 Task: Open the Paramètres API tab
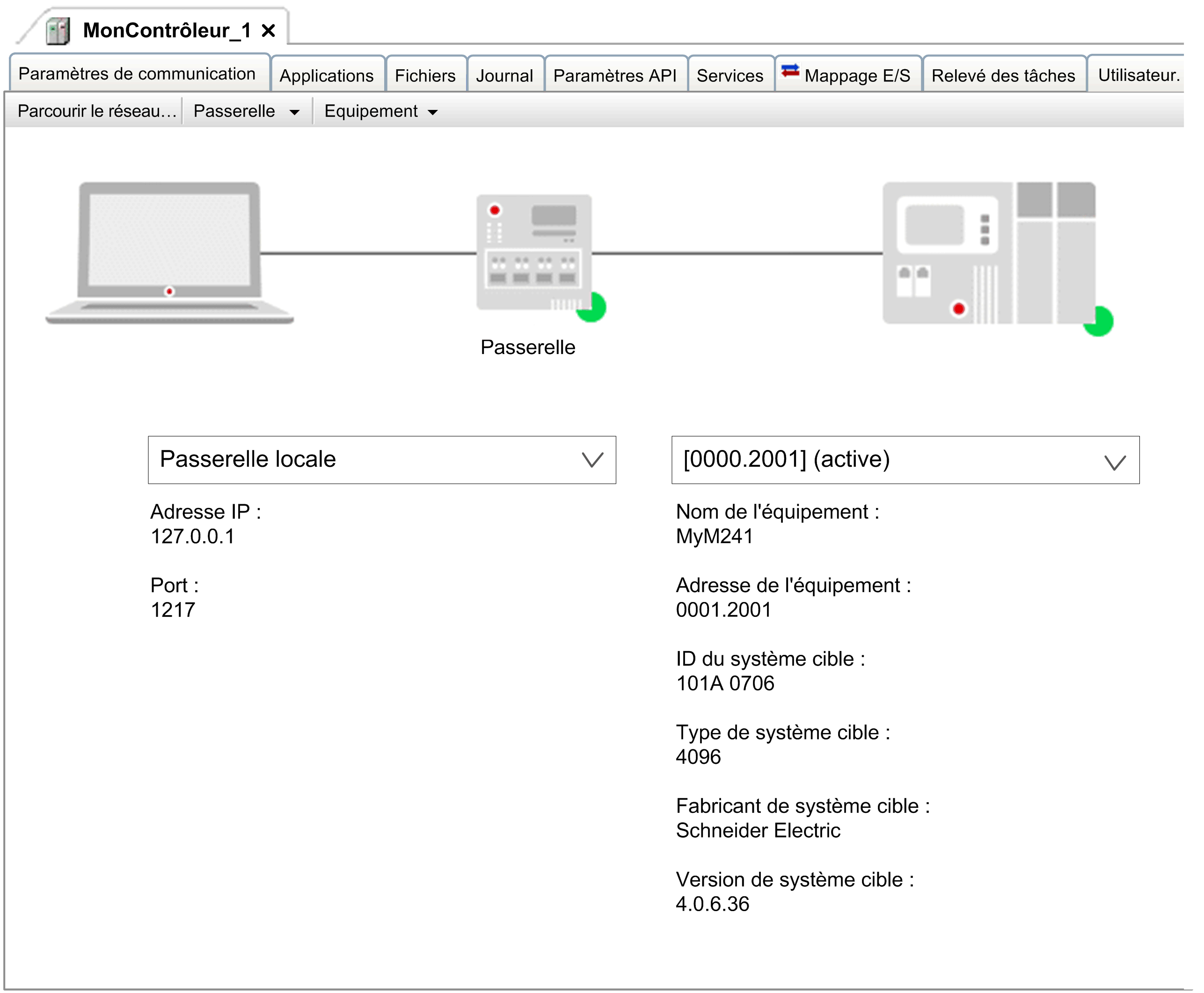[x=614, y=75]
